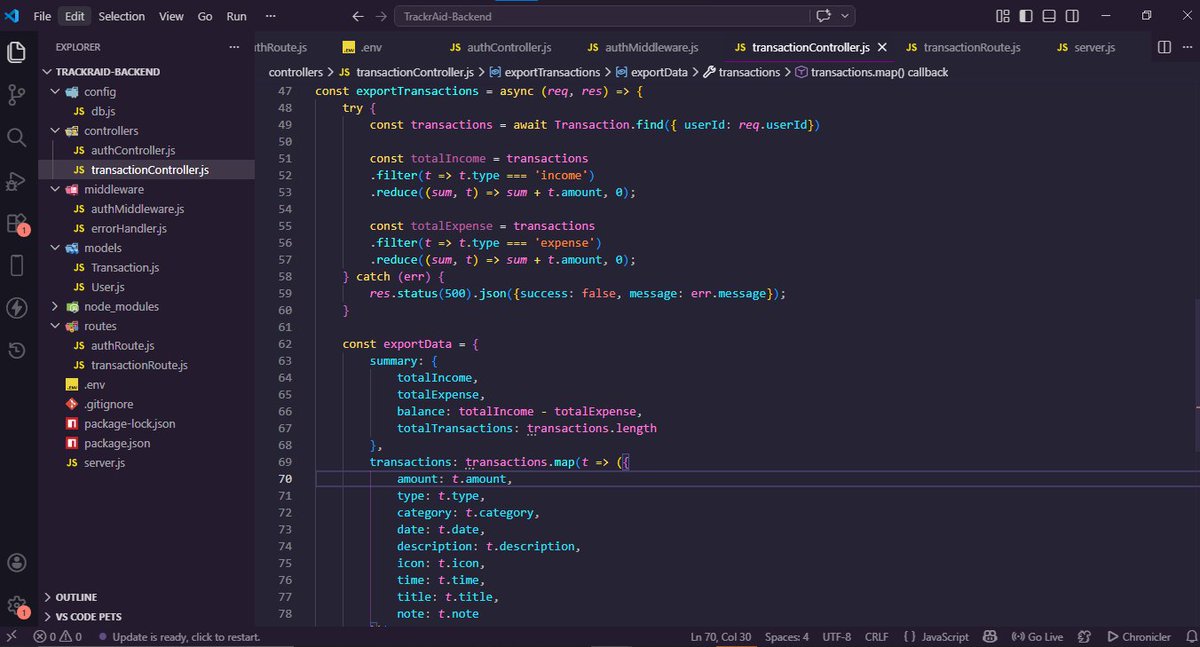Viewport: 1200px width, 647px height.
Task: Open the Edit menu
Action: [75, 16]
